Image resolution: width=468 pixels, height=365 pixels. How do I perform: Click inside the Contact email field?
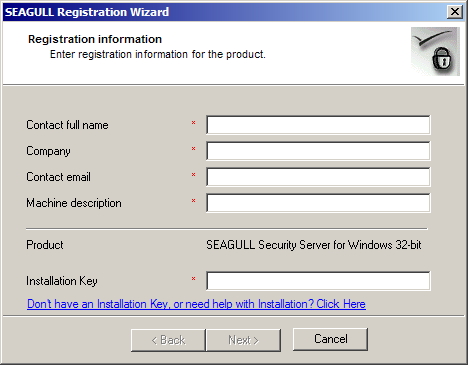[x=318, y=177]
